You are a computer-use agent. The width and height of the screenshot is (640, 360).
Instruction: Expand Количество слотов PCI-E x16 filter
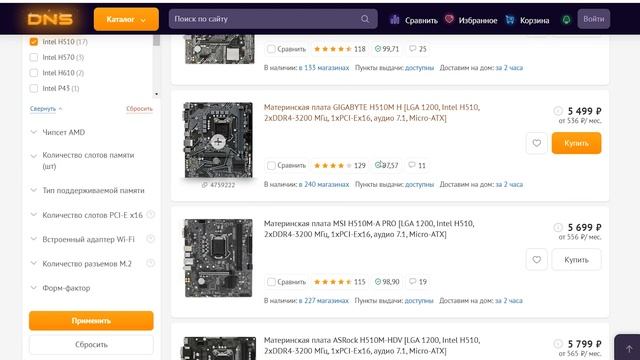click(92, 215)
